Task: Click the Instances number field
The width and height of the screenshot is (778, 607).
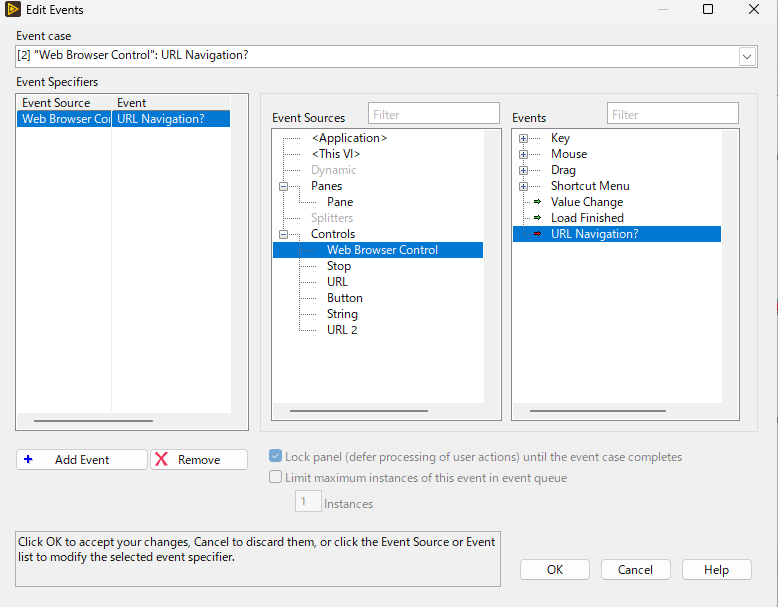Action: pyautogui.click(x=308, y=501)
